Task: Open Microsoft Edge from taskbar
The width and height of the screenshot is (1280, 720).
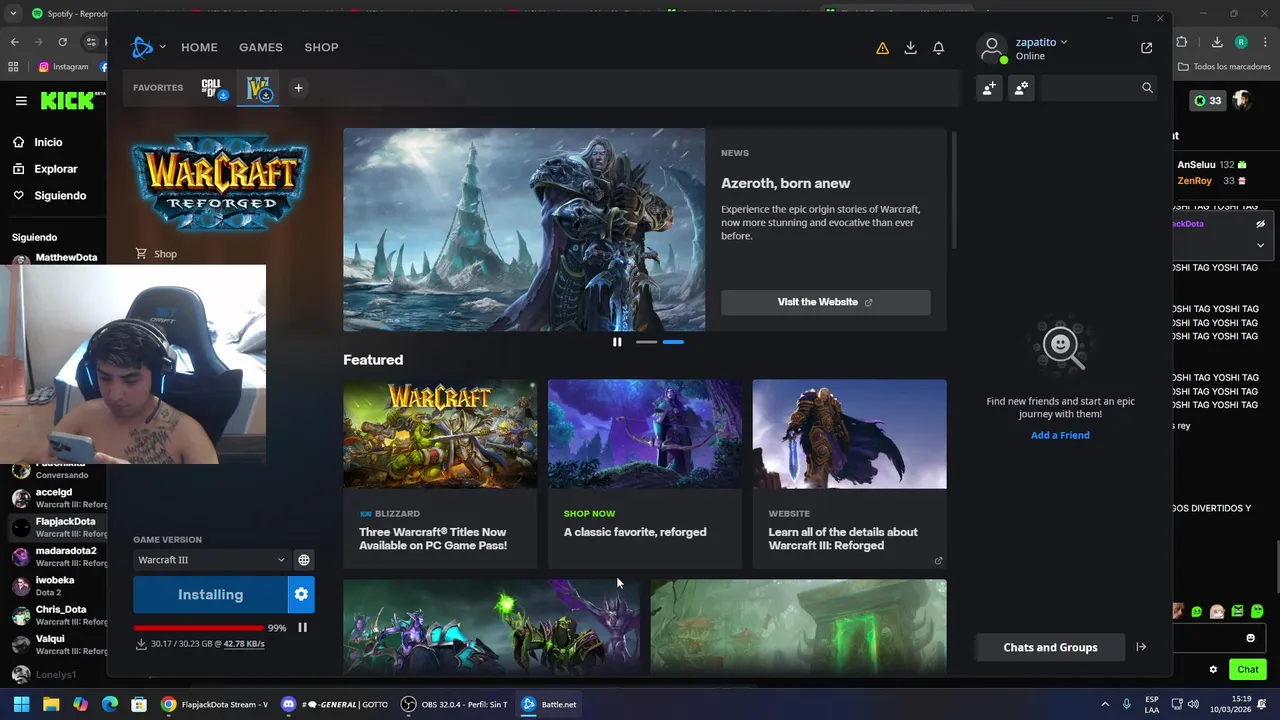Action: pos(110,704)
